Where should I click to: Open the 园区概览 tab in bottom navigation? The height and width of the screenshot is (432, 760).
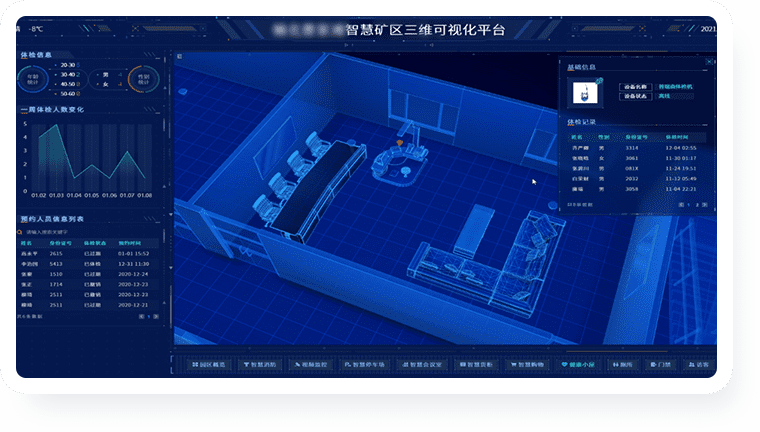(x=208, y=365)
